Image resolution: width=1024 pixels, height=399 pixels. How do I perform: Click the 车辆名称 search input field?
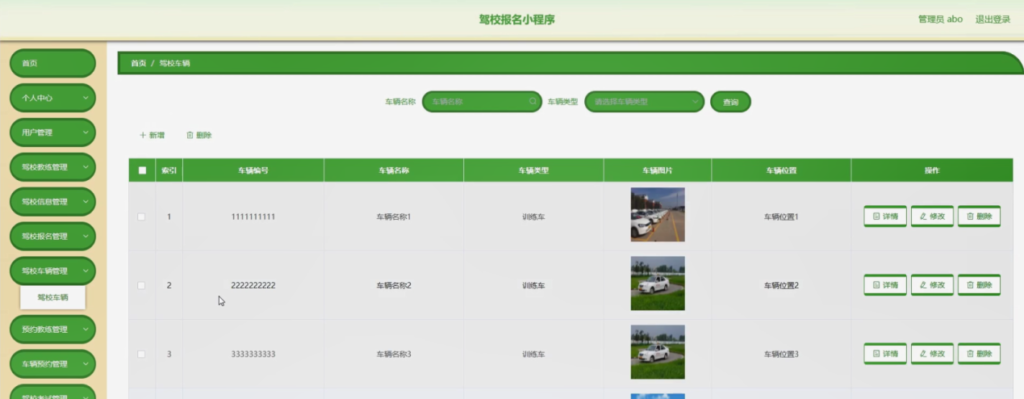482,102
